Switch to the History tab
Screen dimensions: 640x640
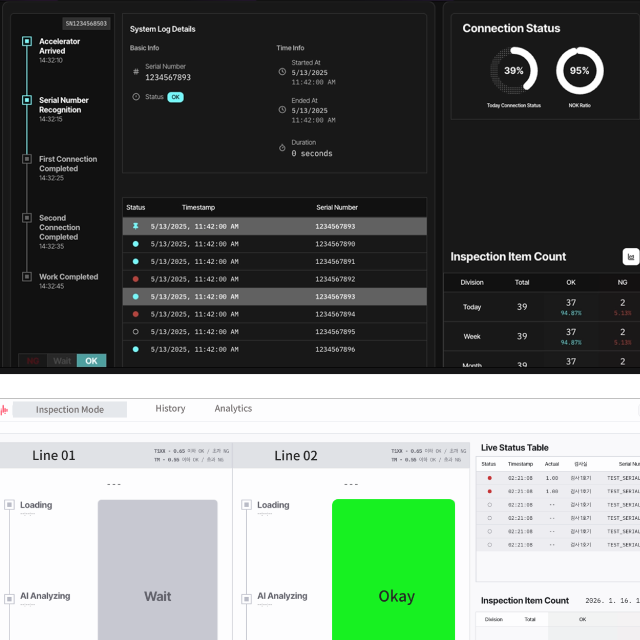click(x=170, y=408)
